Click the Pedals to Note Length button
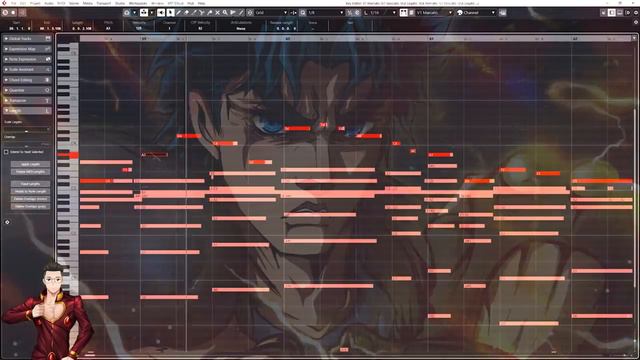 coord(30,191)
